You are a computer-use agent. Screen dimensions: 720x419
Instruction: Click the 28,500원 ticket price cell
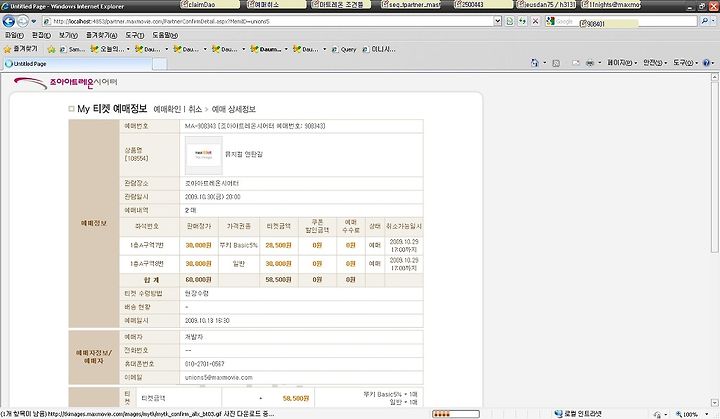pos(278,245)
